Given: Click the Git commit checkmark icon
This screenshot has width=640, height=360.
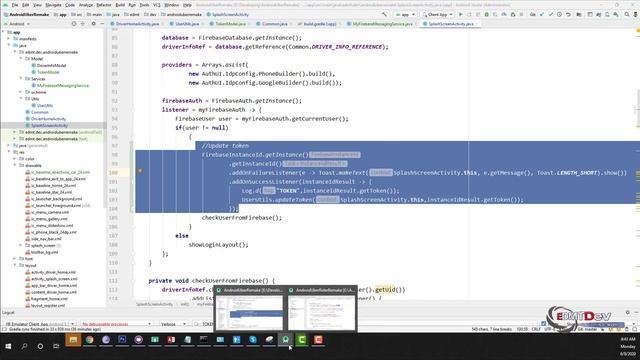Looking at the screenshot, I should [551, 14].
